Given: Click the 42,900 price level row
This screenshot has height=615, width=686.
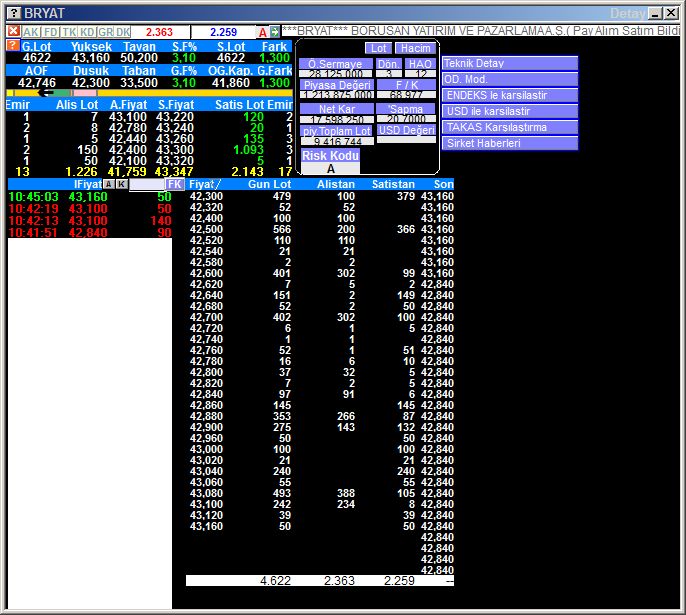Looking at the screenshot, I should (x=321, y=427).
